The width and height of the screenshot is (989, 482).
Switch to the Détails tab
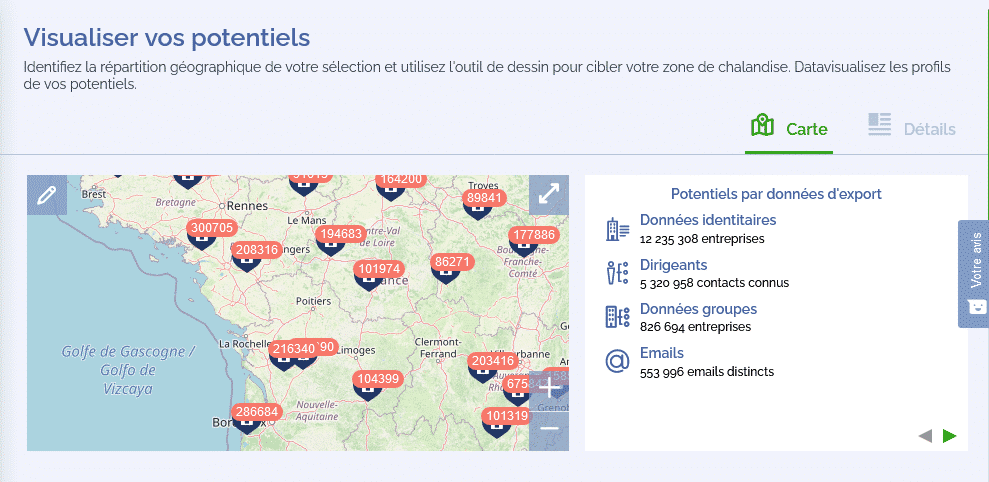pyautogui.click(x=911, y=128)
